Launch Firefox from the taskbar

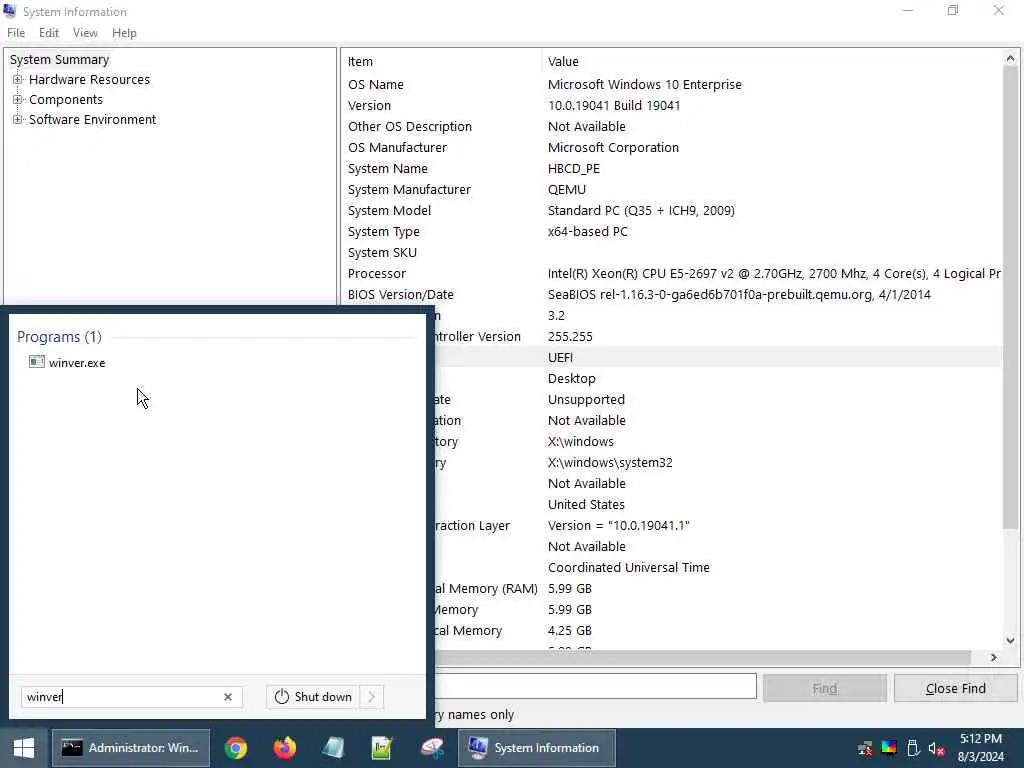tap(284, 748)
